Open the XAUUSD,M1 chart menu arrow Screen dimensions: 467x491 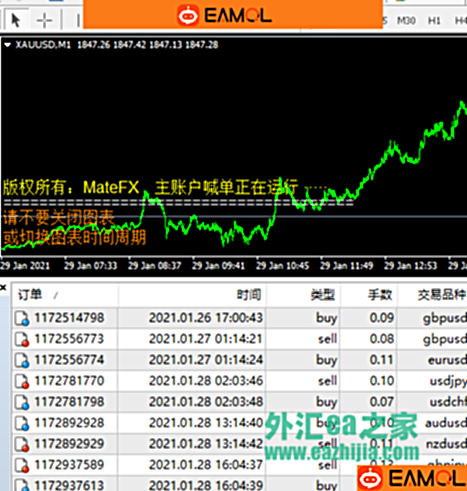pyautogui.click(x=7, y=45)
